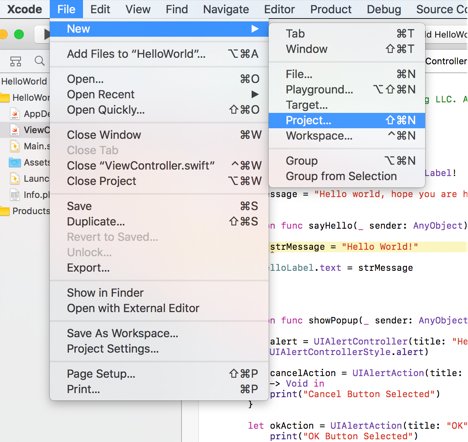Click the Info.plist file icon
Screen dimensions: 468x442
click(15, 195)
